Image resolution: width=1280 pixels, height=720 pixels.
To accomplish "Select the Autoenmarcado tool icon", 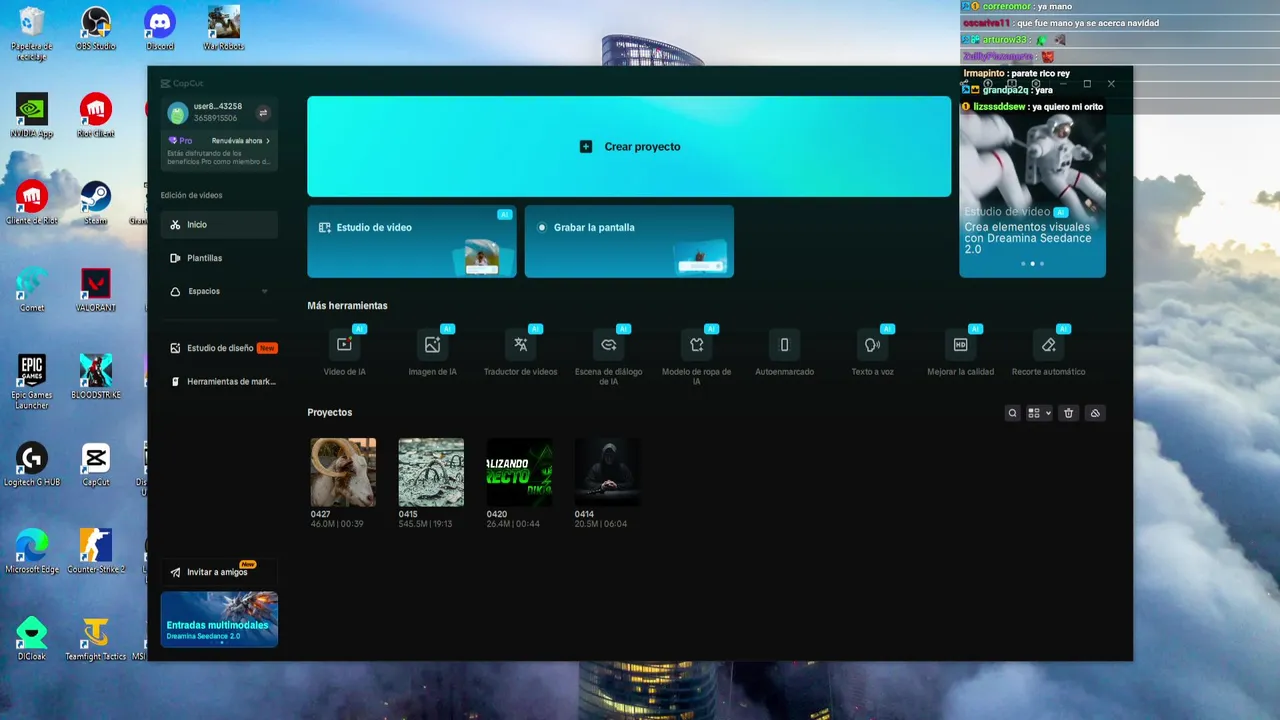I will pos(785,345).
